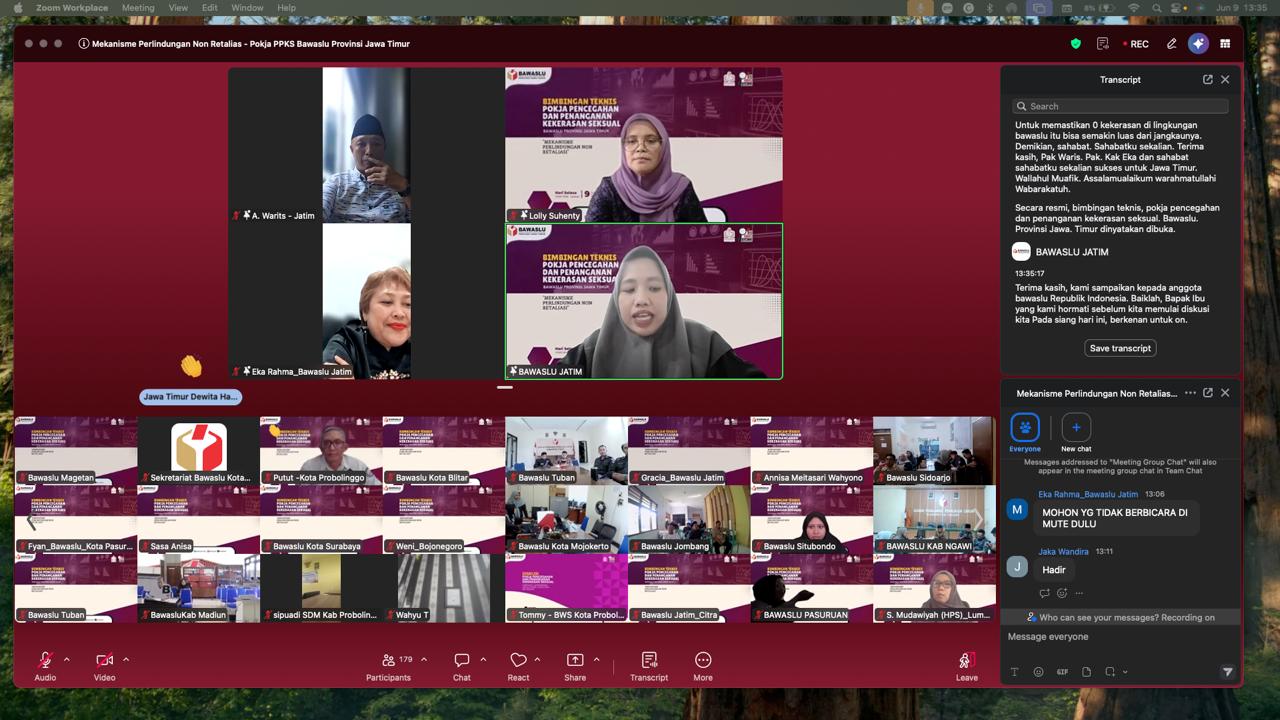Expand screenshot options arrow in composer
Image resolution: width=1280 pixels, height=720 pixels.
point(1125,672)
